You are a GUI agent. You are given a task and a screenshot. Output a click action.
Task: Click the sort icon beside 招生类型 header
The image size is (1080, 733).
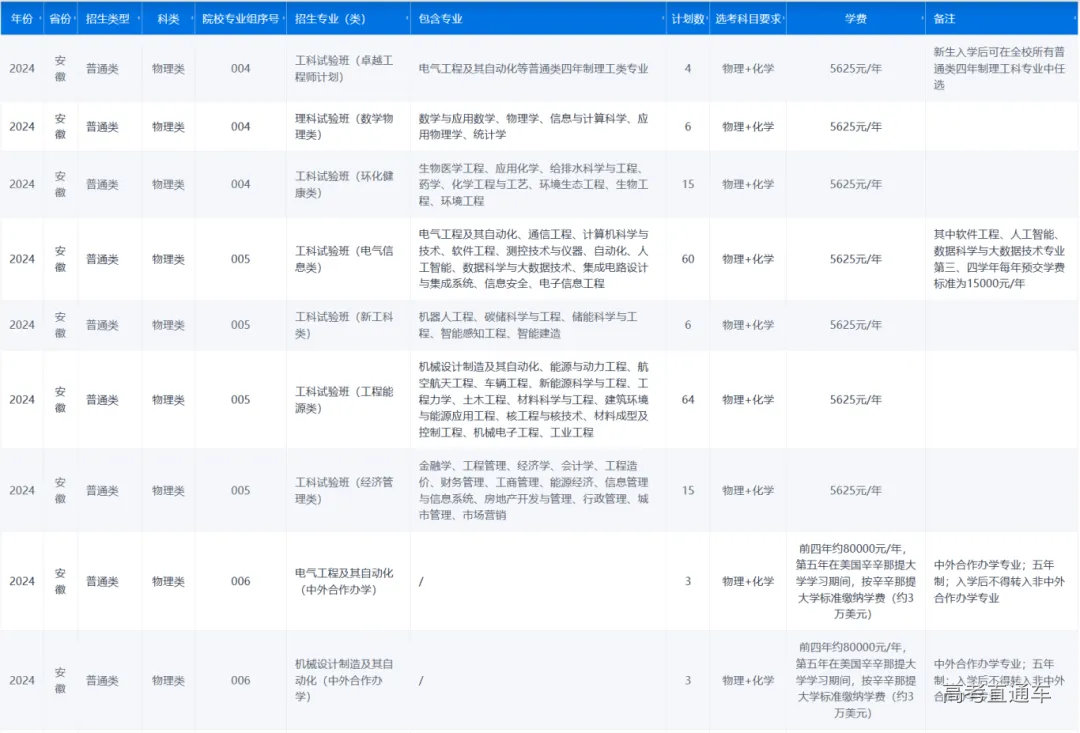coord(140,18)
